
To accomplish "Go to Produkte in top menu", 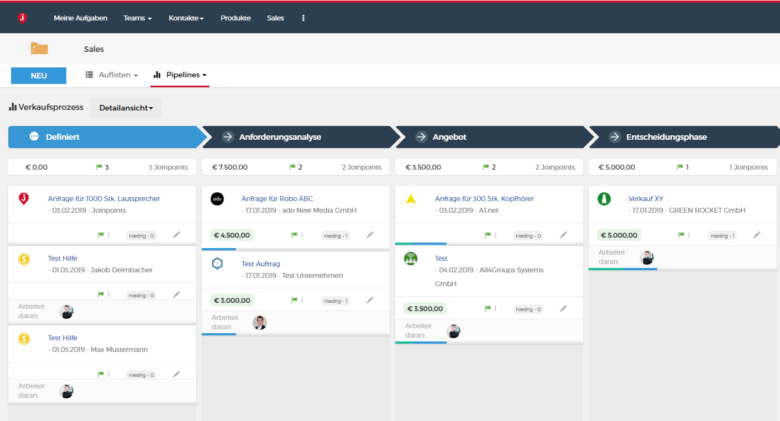I will (235, 18).
